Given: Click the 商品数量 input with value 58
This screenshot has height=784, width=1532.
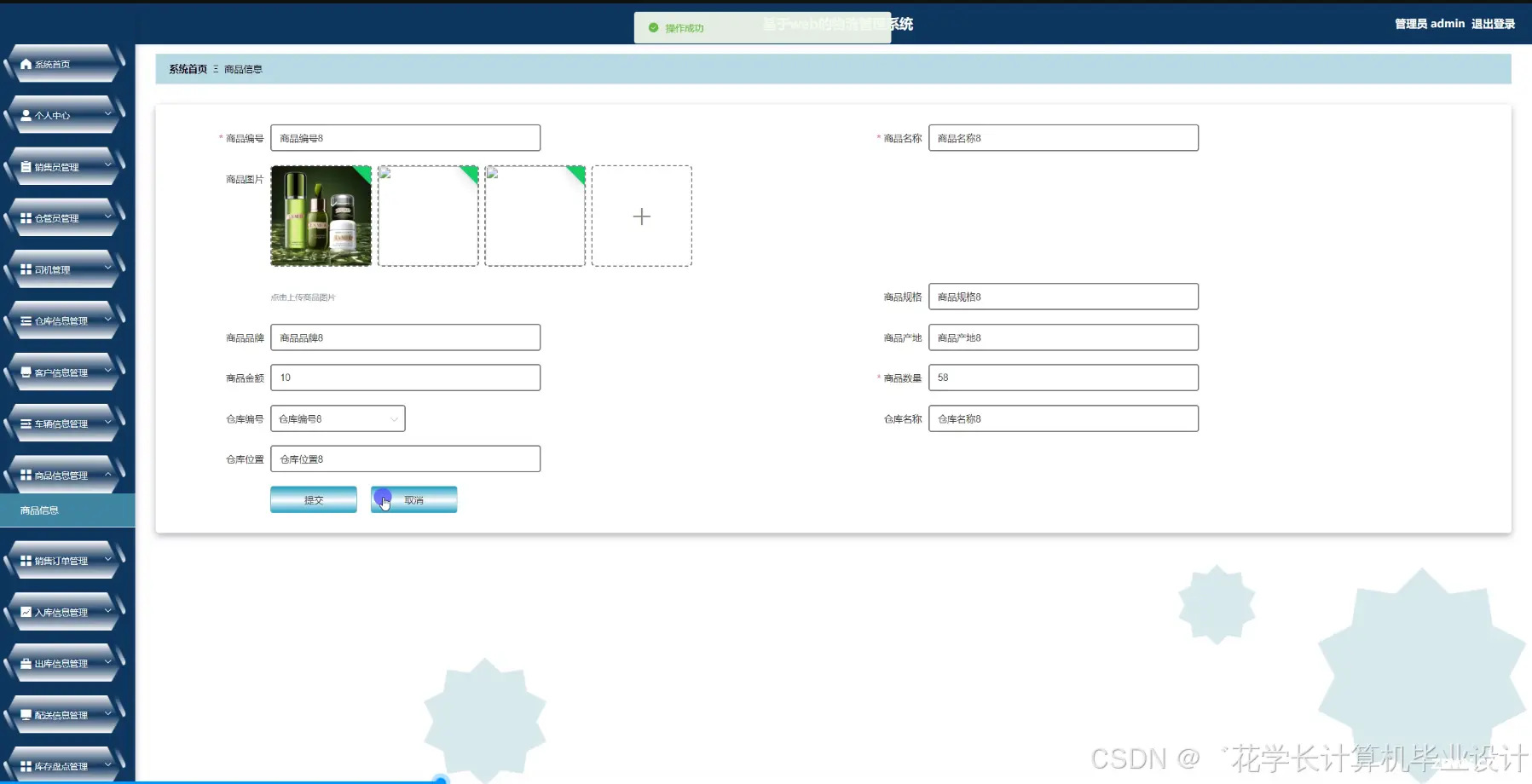Looking at the screenshot, I should coord(1063,378).
